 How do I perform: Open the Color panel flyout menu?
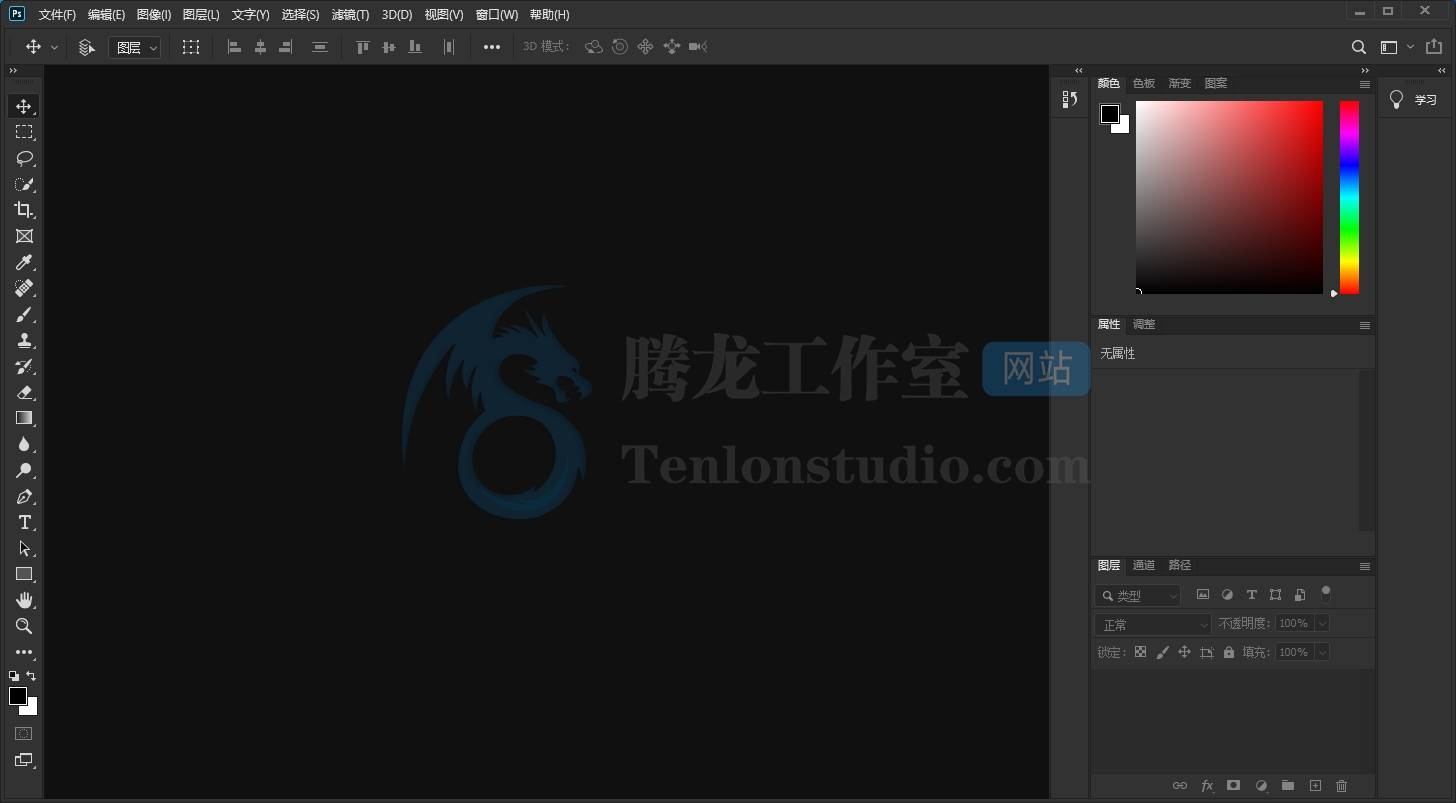click(1365, 84)
